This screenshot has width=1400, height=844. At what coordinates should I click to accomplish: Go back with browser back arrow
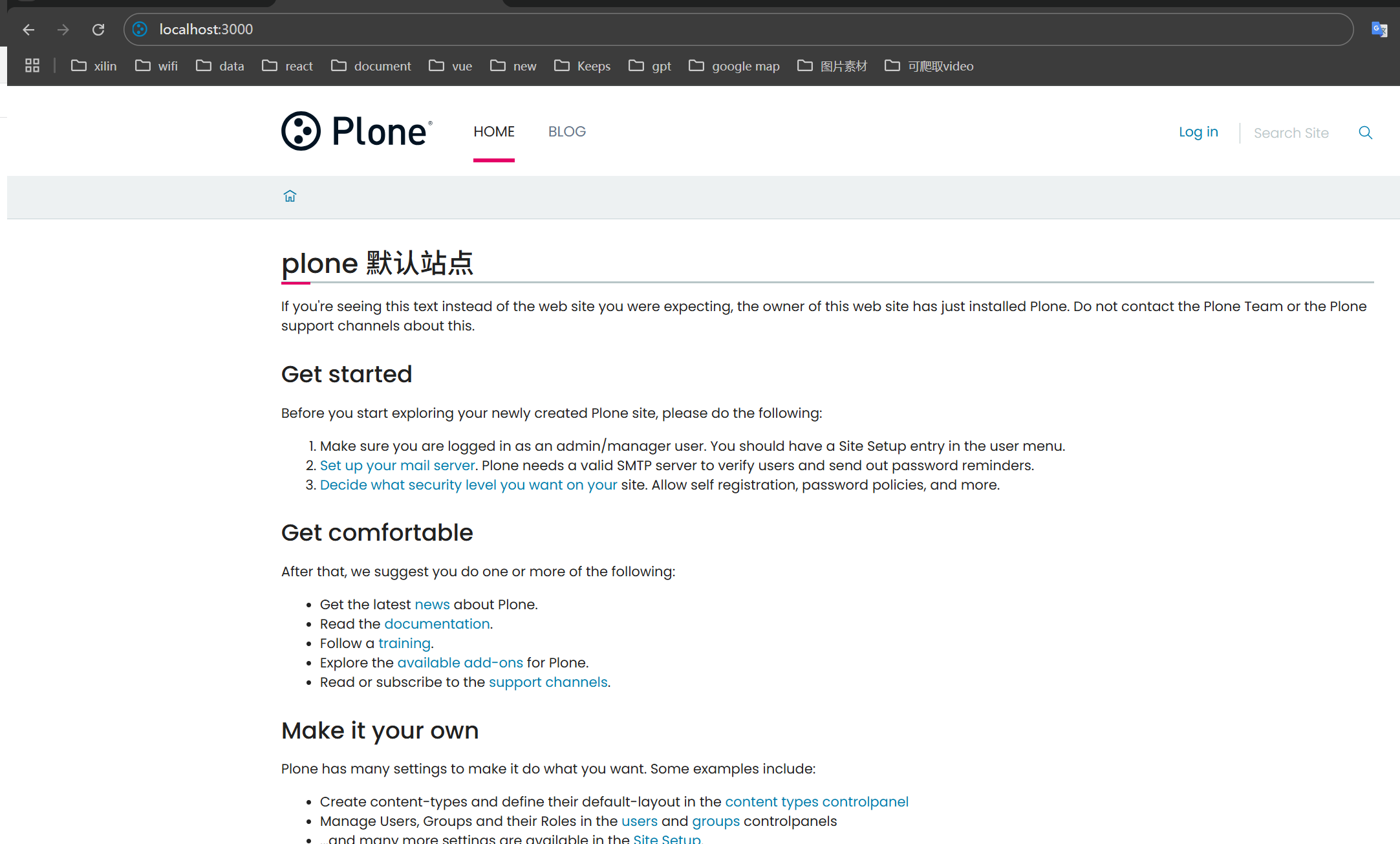(x=28, y=30)
